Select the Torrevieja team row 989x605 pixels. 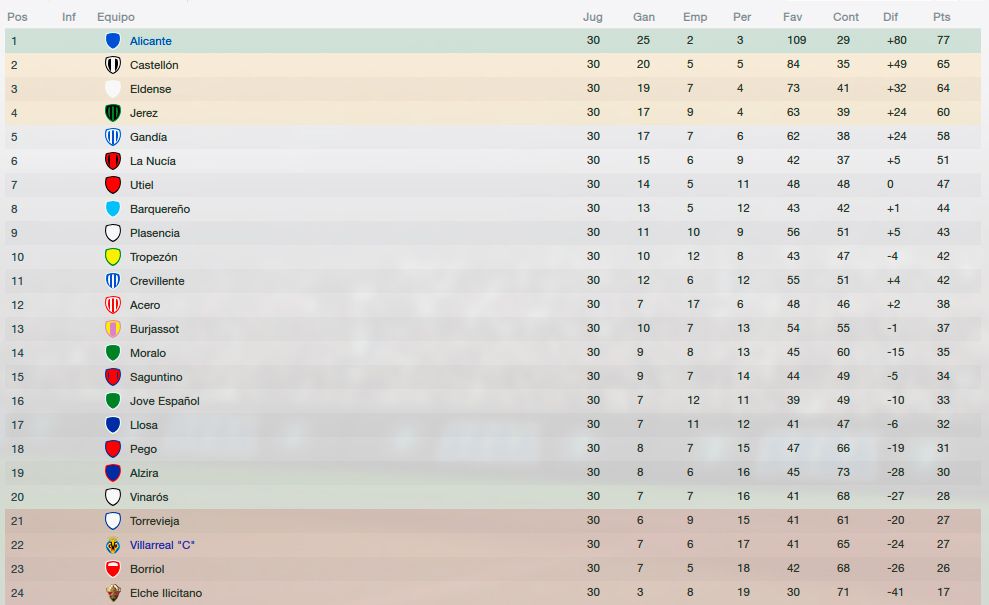click(493, 520)
